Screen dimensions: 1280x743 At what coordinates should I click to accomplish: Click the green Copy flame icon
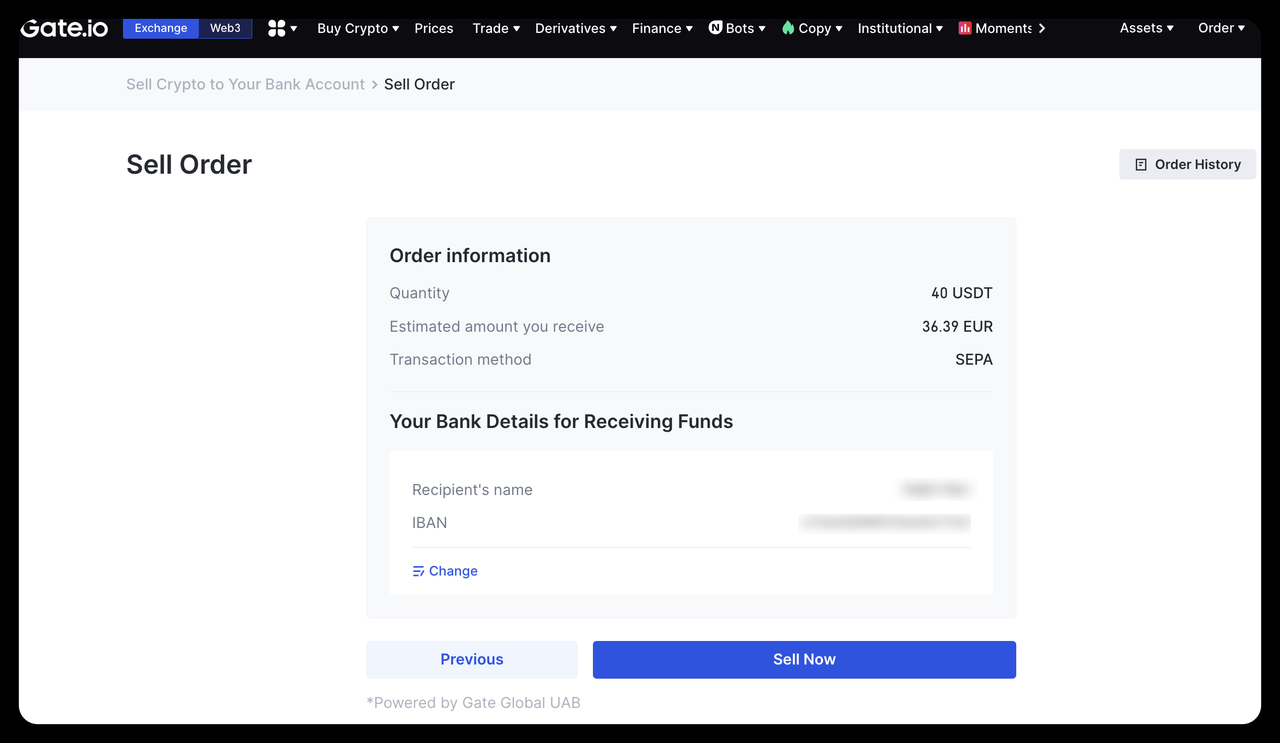pos(788,28)
